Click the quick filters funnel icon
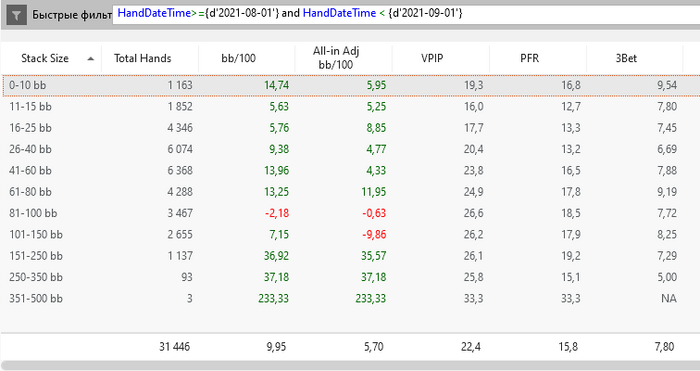 coord(16,15)
